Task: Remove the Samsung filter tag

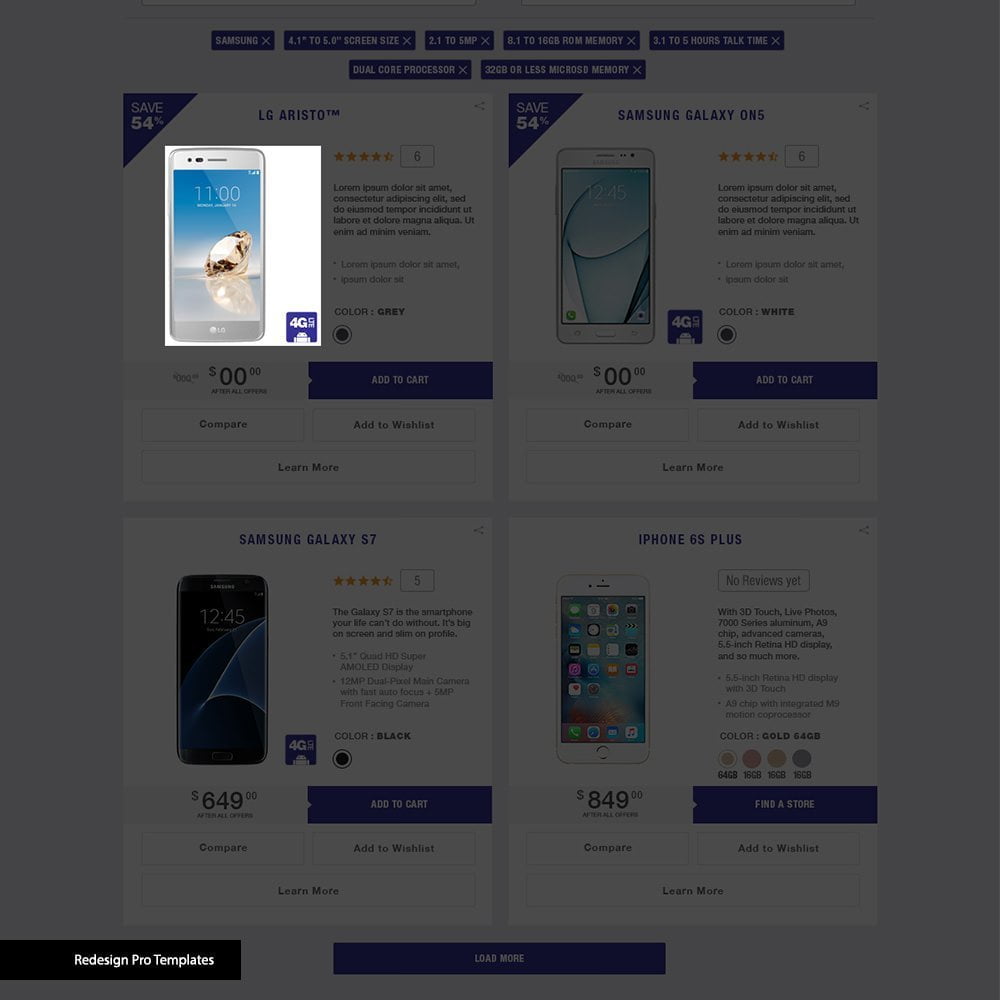Action: (266, 41)
